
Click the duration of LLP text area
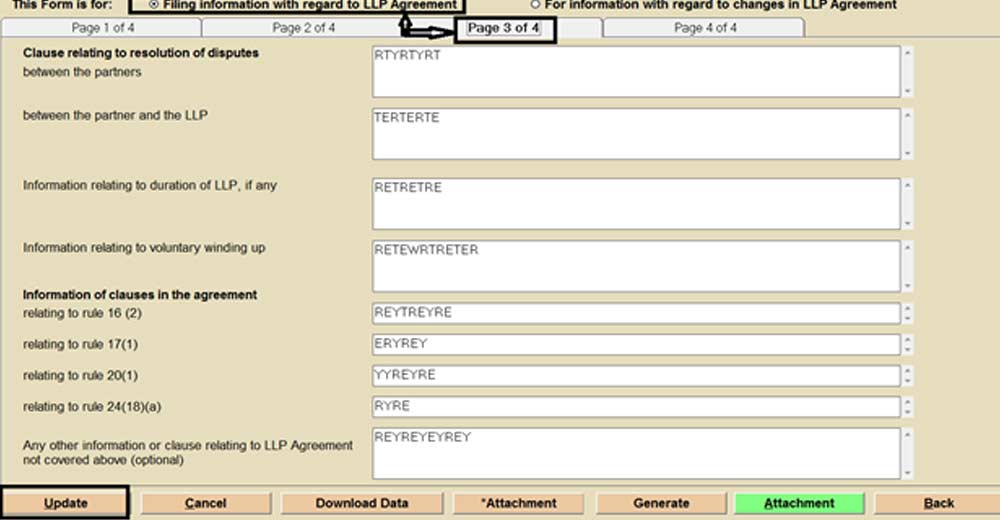[x=635, y=204]
